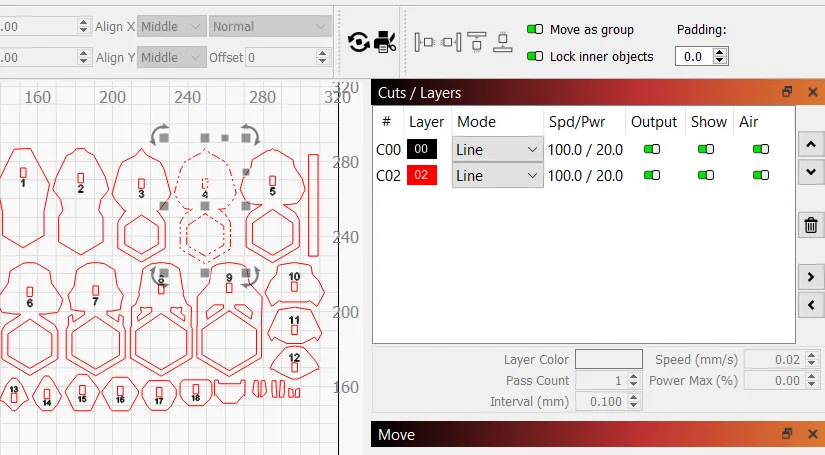Screen dimensions: 825x455
Task: Click the bottom-left rotate handle near shape 8
Action: pos(160,275)
